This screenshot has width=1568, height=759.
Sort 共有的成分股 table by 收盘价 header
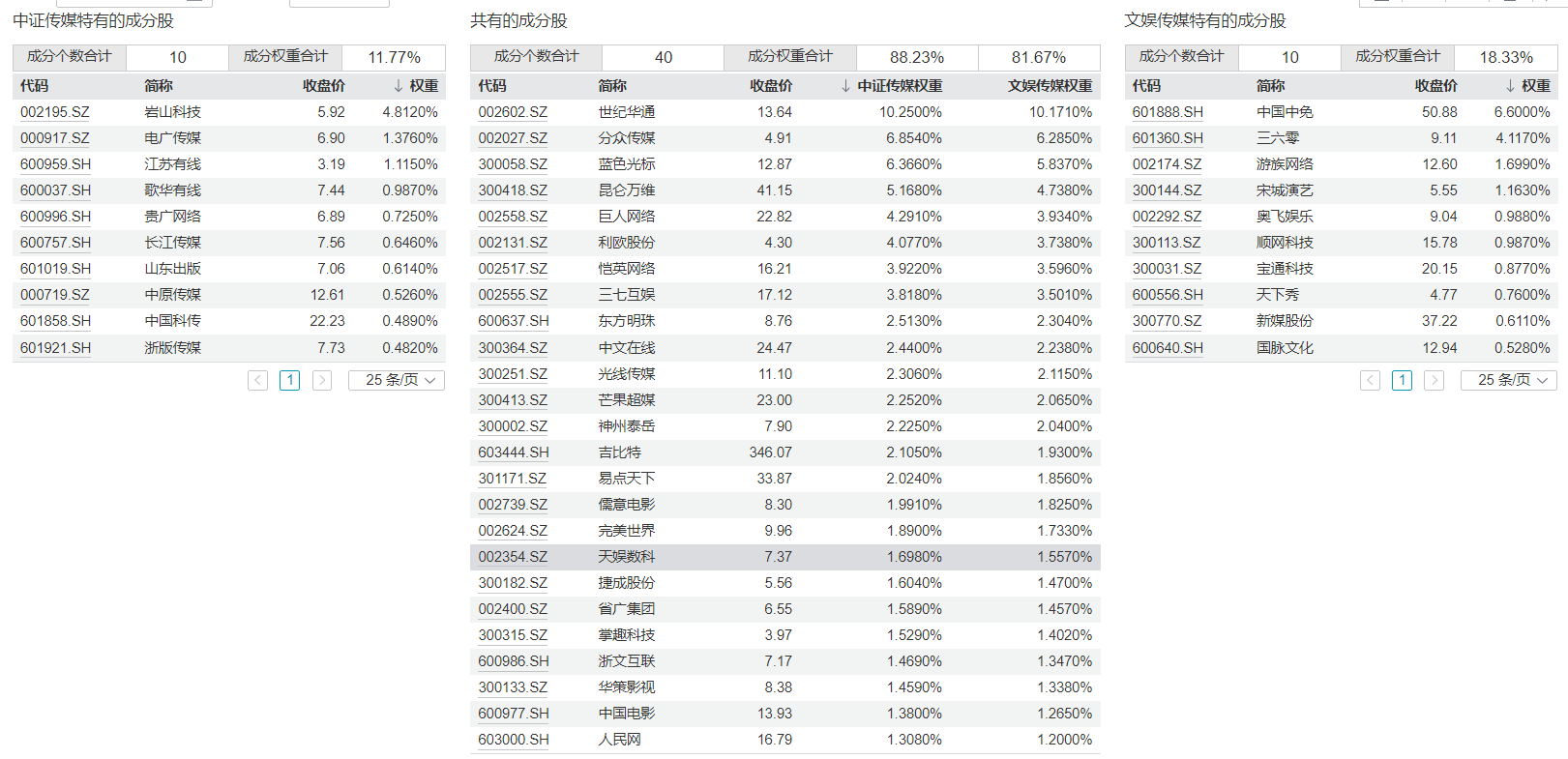771,86
